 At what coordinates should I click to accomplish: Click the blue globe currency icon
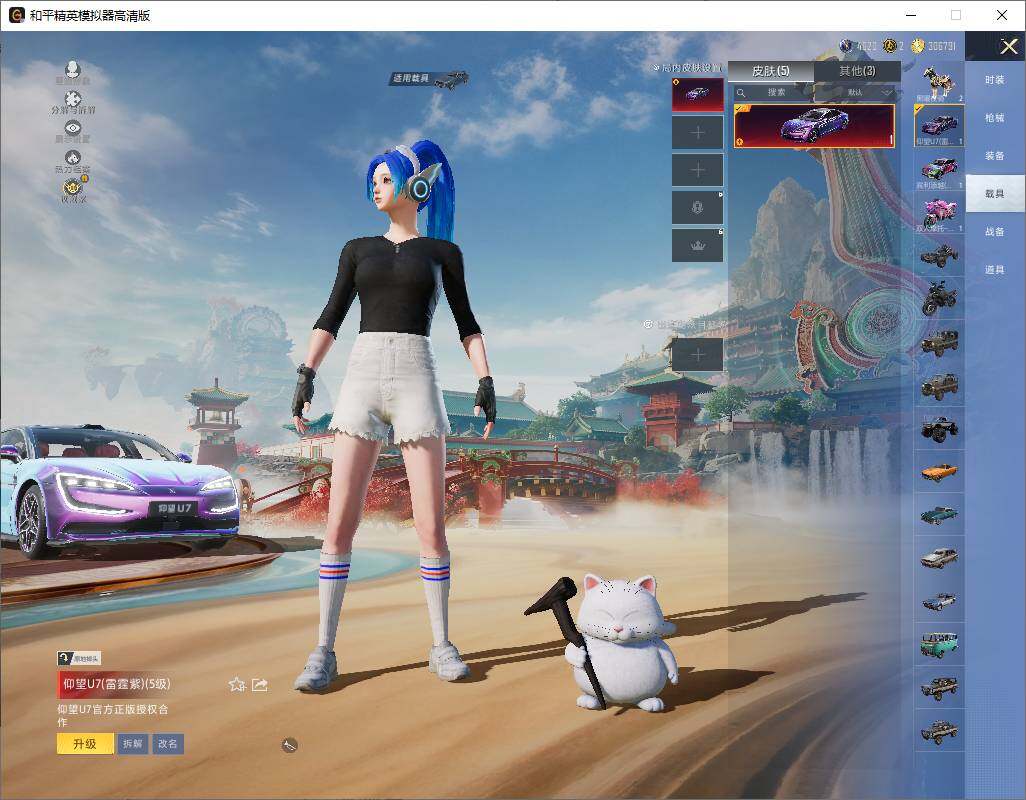846,46
